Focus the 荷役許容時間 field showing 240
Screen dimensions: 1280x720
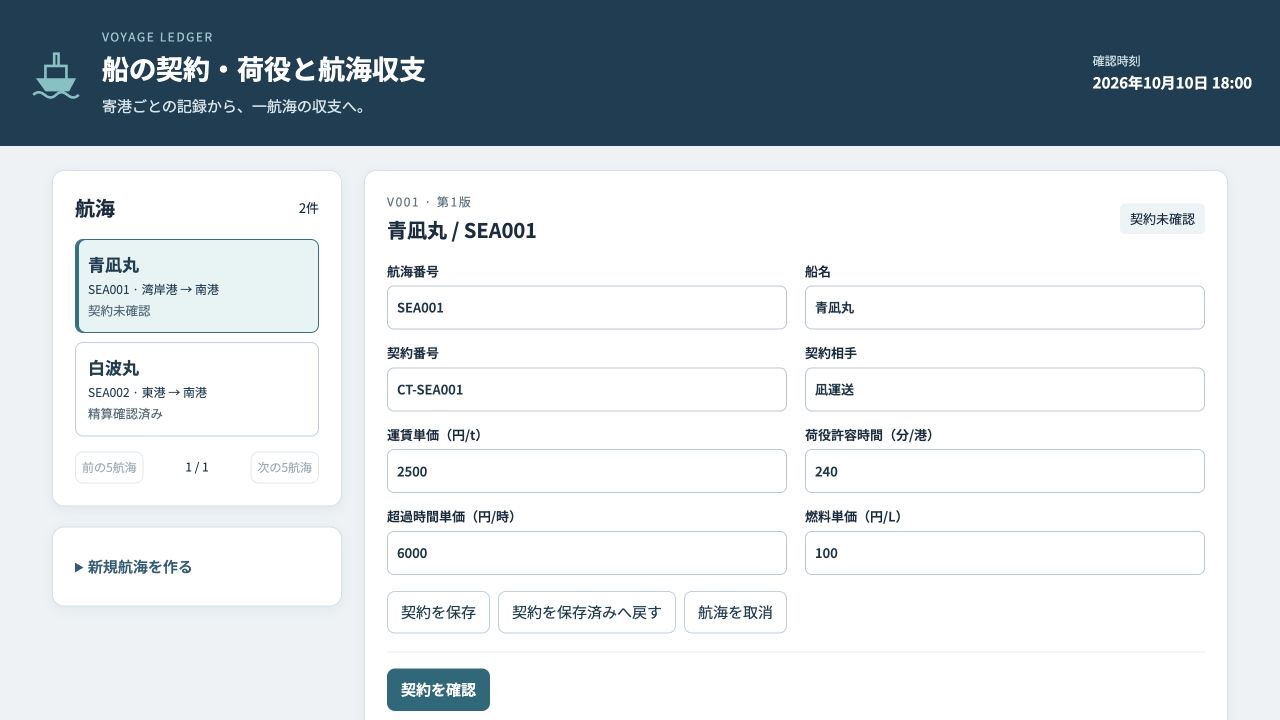point(1005,471)
